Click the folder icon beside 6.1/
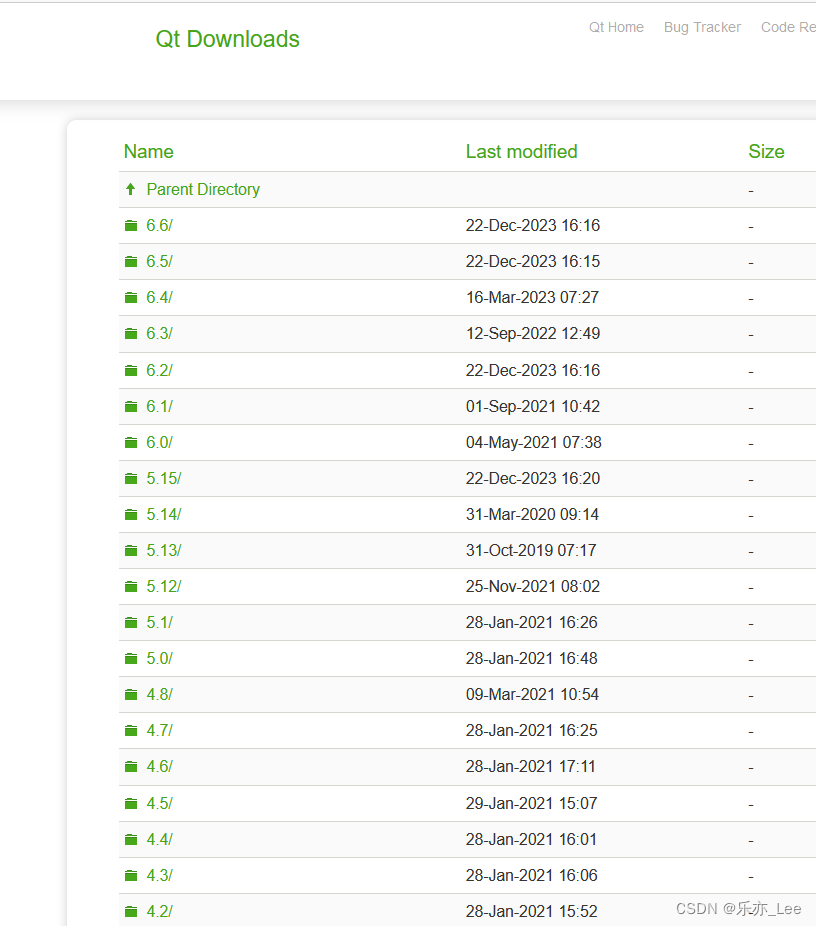816x926 pixels. tap(131, 407)
